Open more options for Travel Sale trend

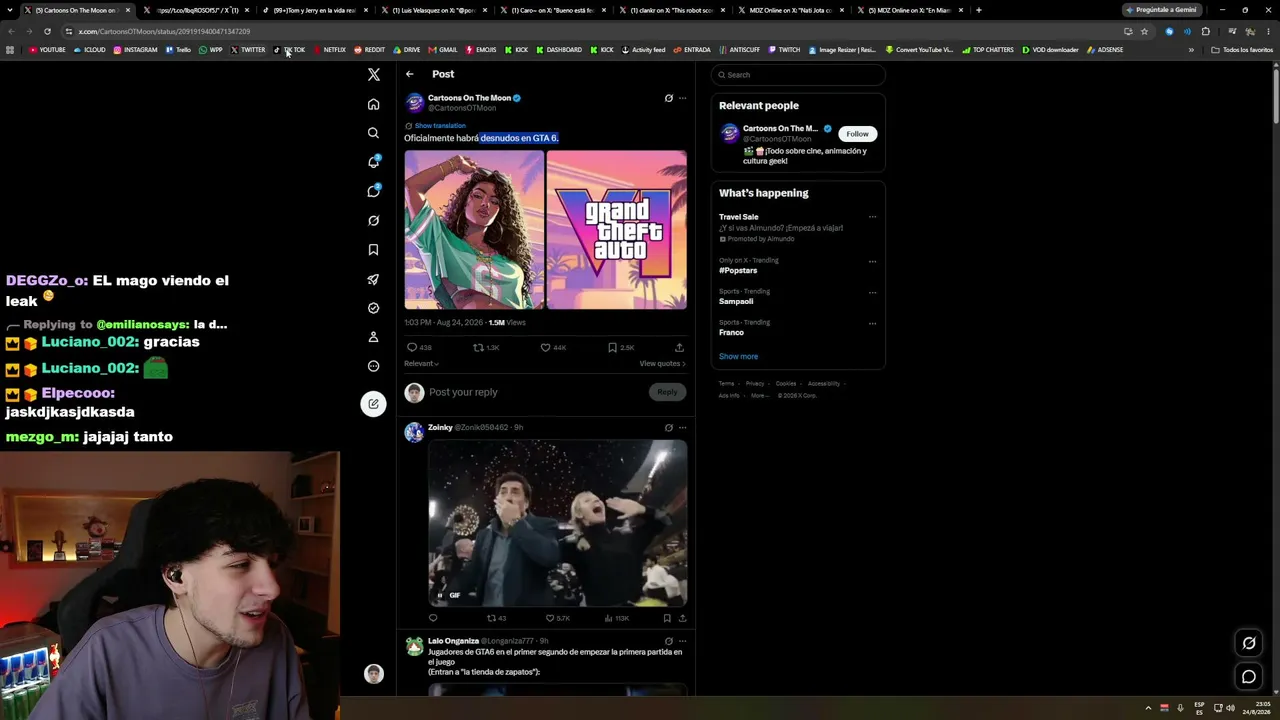click(872, 217)
